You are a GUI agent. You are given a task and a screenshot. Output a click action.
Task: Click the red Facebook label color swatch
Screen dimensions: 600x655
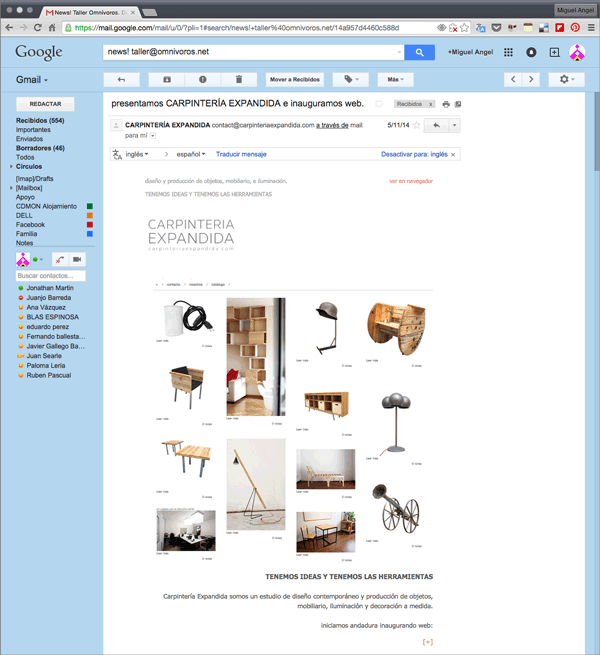point(90,225)
